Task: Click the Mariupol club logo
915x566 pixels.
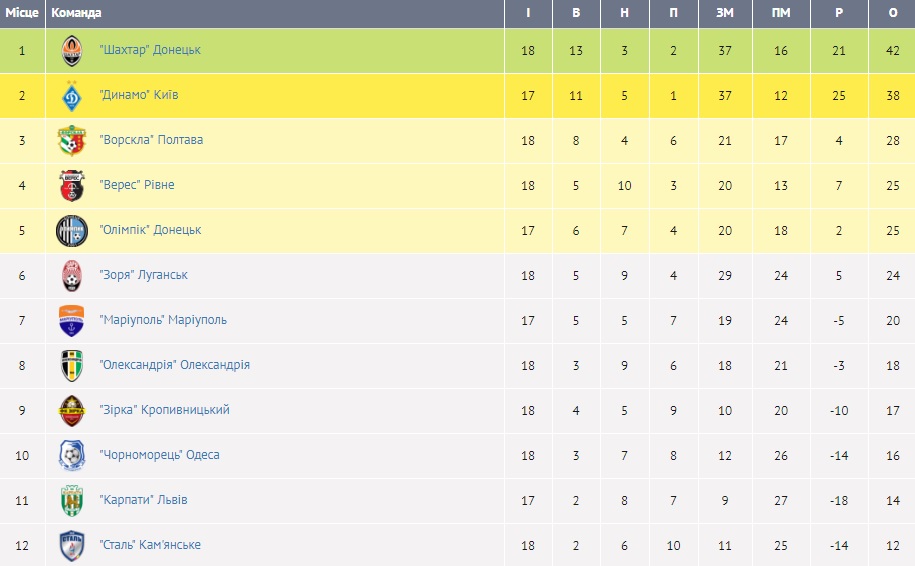Action: [x=72, y=320]
